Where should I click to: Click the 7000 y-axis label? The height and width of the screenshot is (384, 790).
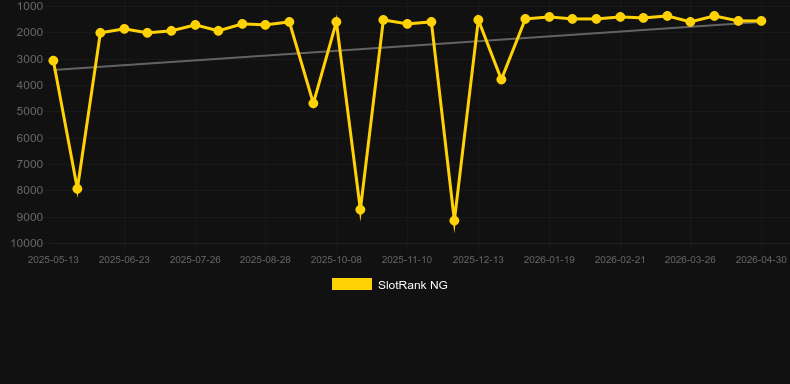(30, 165)
